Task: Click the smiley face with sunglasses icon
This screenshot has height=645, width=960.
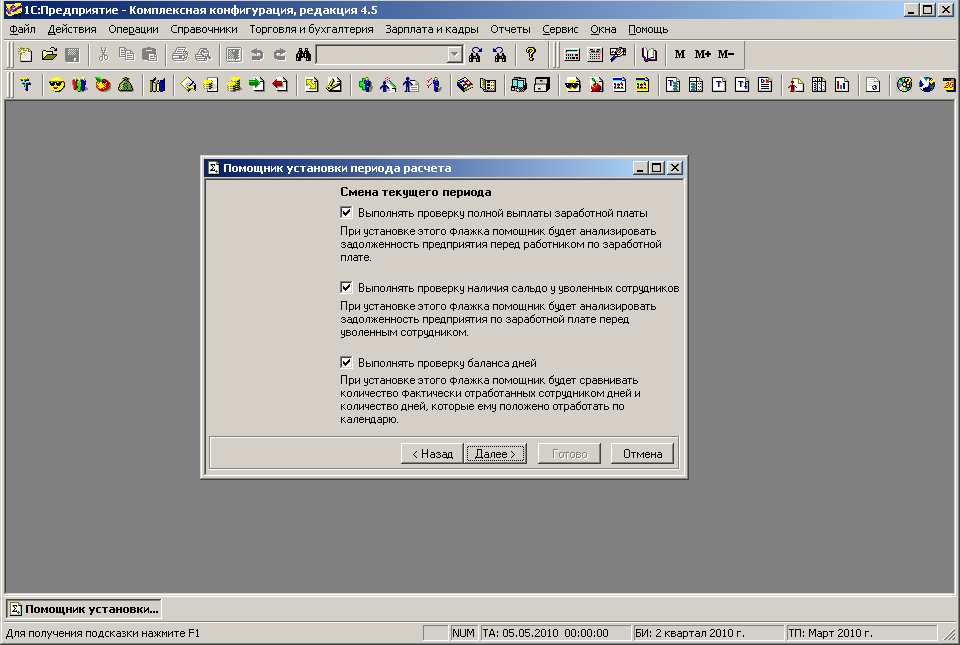Action: [56, 84]
